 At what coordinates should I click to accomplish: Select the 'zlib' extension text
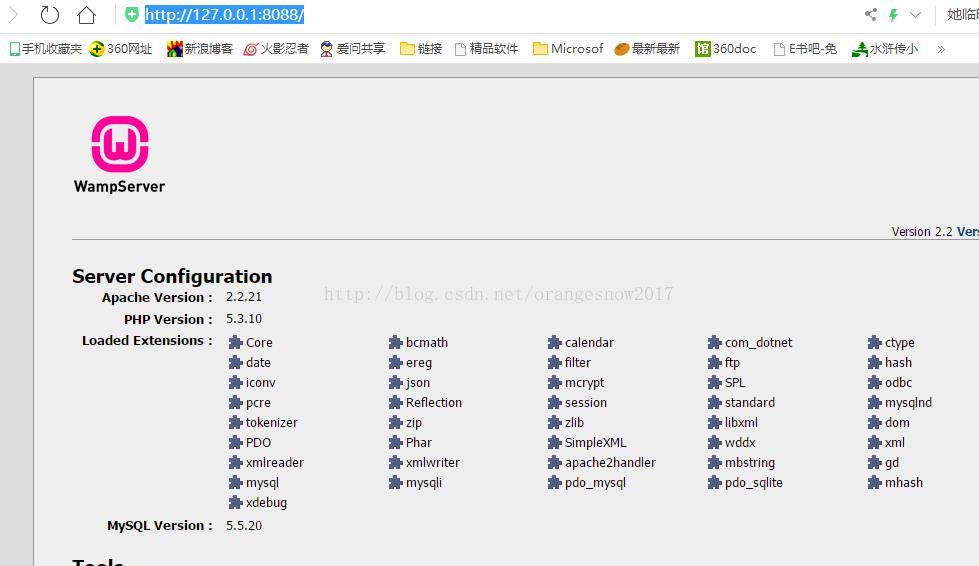click(x=574, y=422)
